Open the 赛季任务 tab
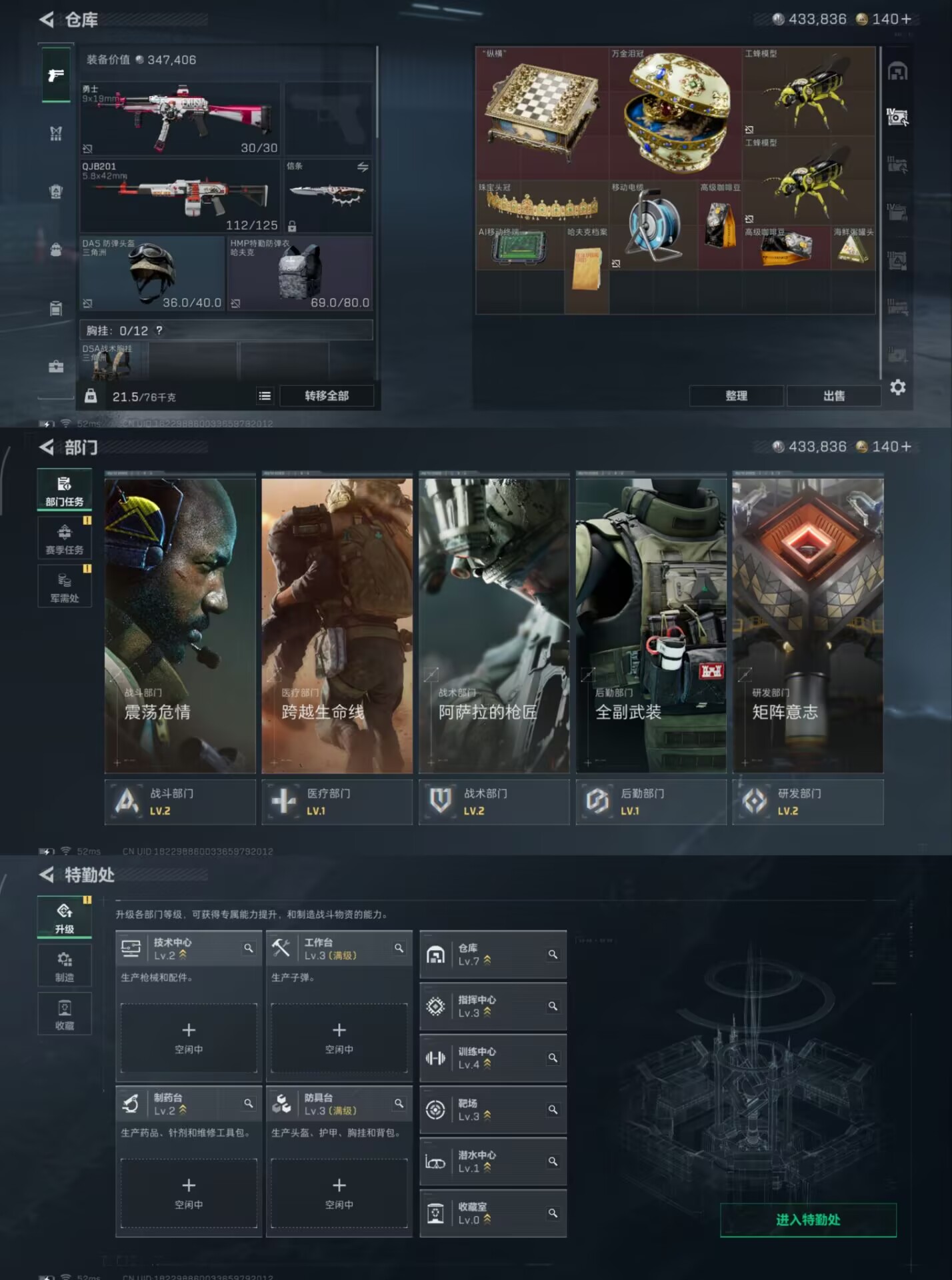The height and width of the screenshot is (1280, 952). coord(65,539)
